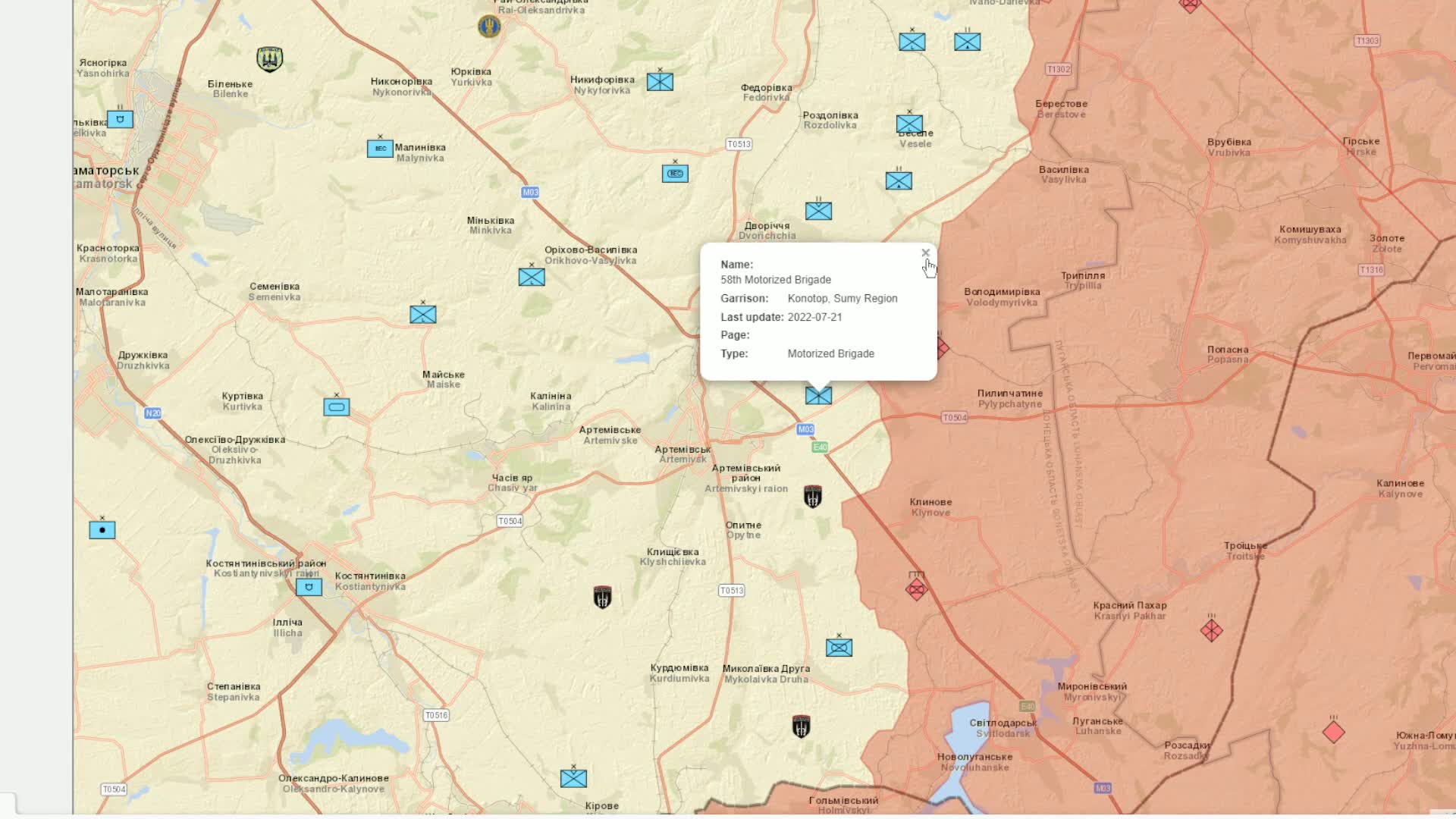Select the Klynove village label
1456x819 pixels.
930,507
